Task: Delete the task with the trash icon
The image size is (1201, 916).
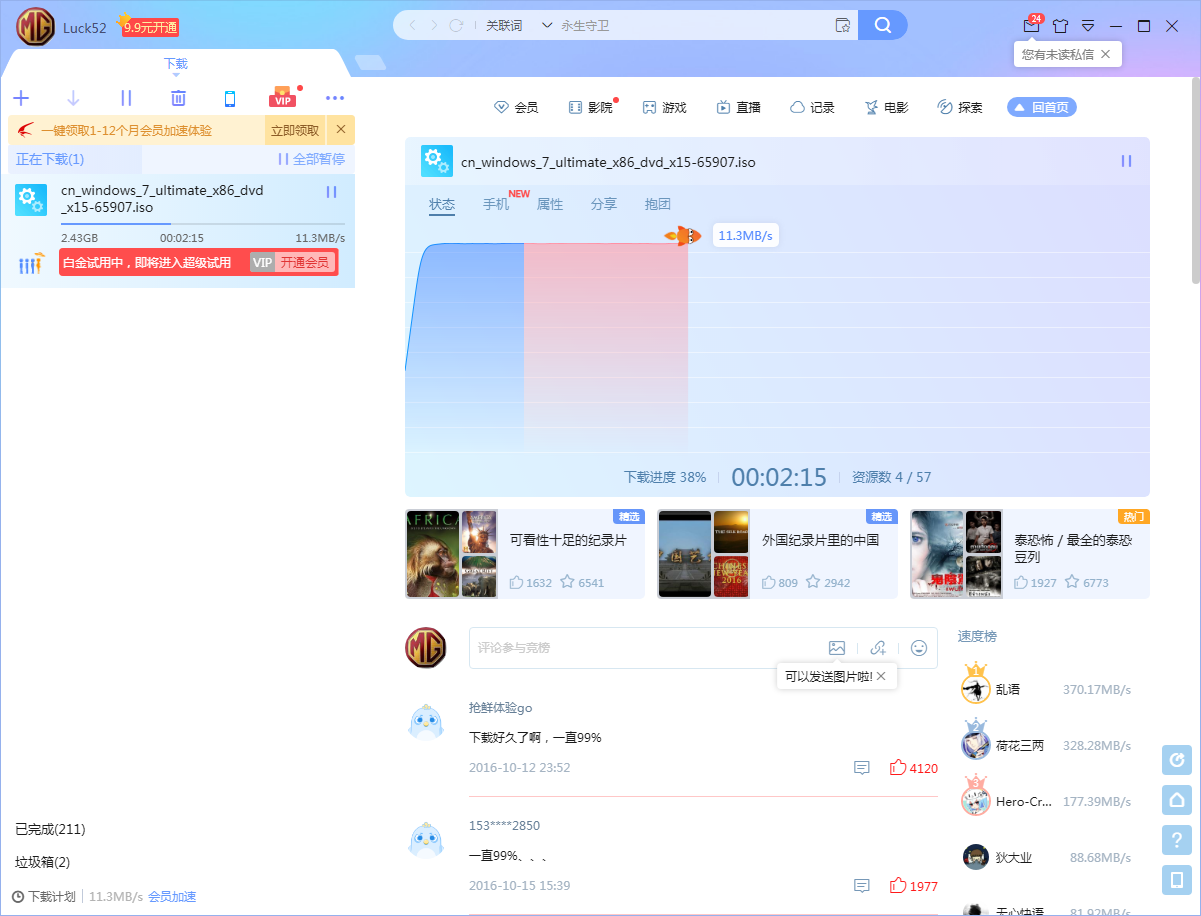Action: point(178,98)
